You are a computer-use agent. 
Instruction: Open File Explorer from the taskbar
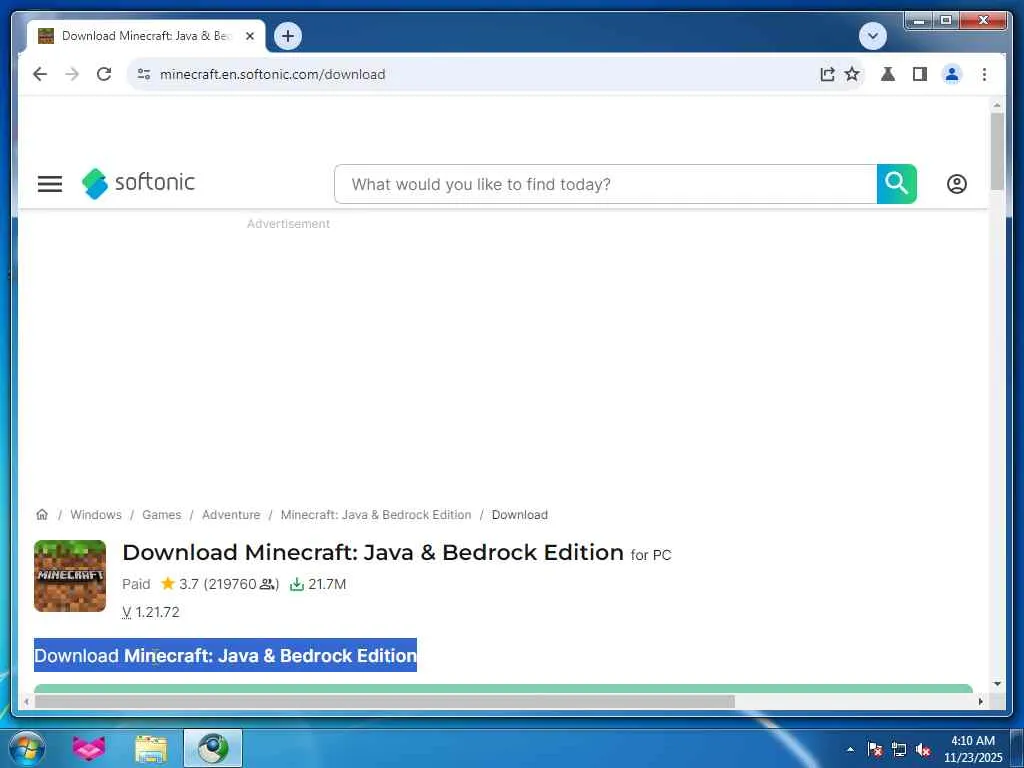[151, 748]
